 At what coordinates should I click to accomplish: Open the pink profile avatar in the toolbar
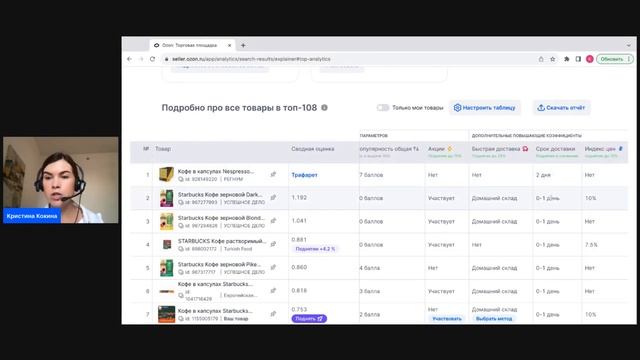pos(589,59)
